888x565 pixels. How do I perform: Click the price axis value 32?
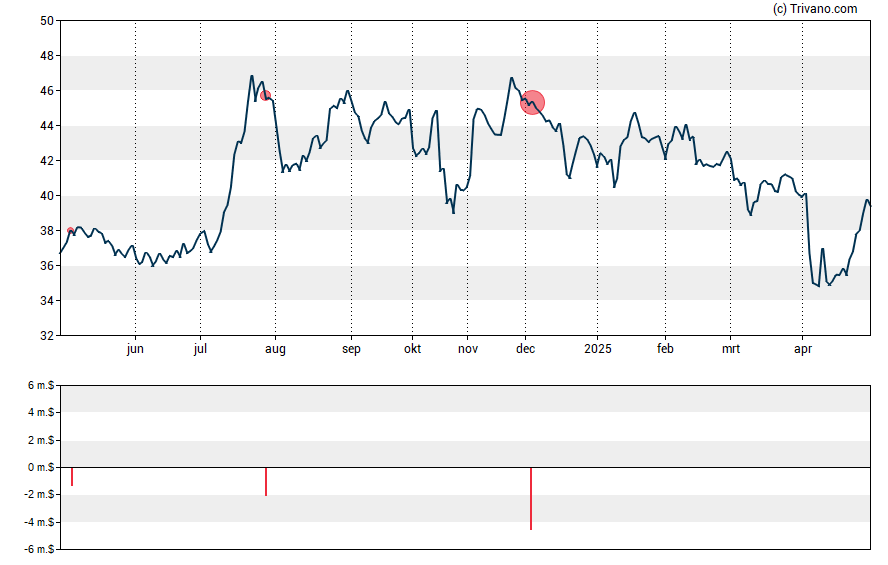point(47,336)
